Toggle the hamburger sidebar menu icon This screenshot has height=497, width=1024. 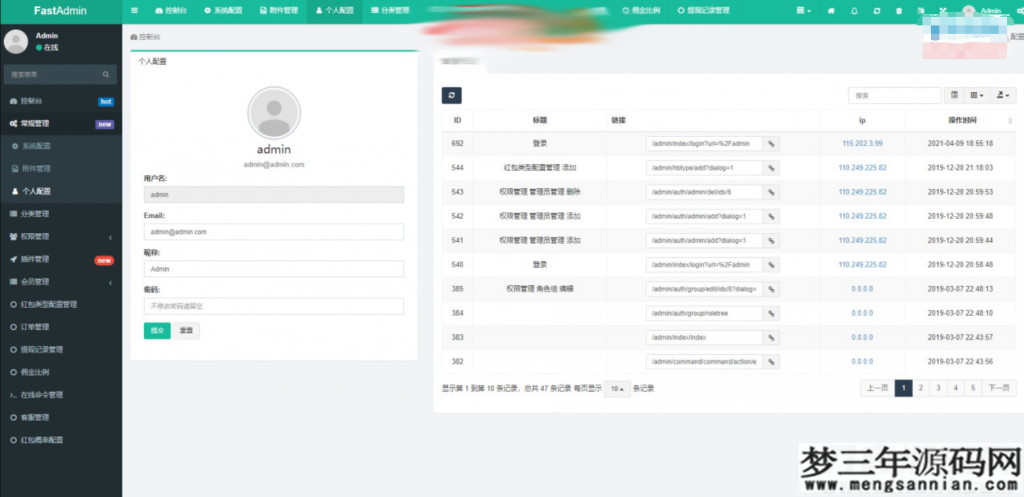coord(135,11)
